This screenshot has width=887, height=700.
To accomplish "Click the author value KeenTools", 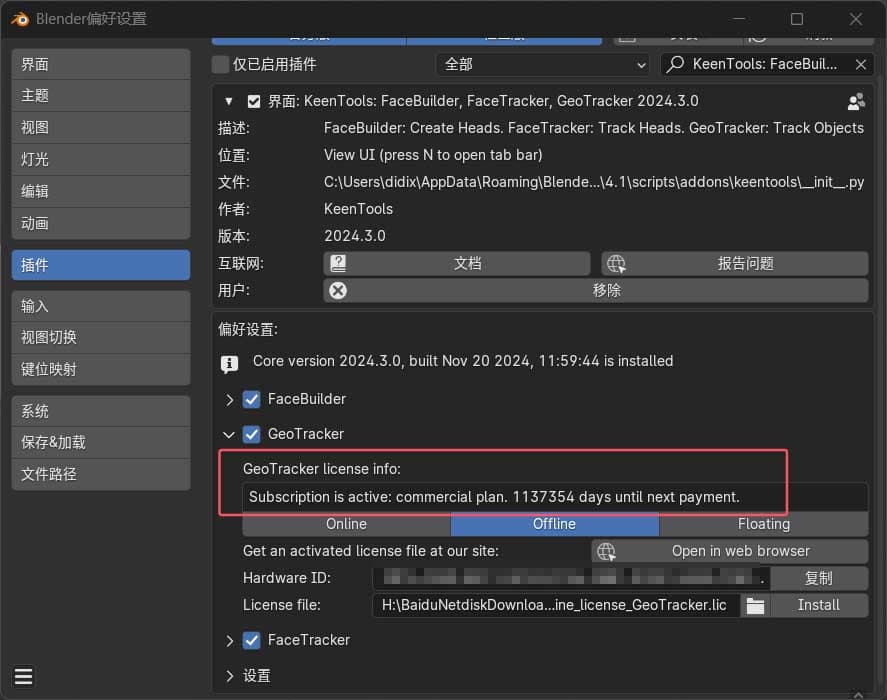I will pyautogui.click(x=358, y=209).
